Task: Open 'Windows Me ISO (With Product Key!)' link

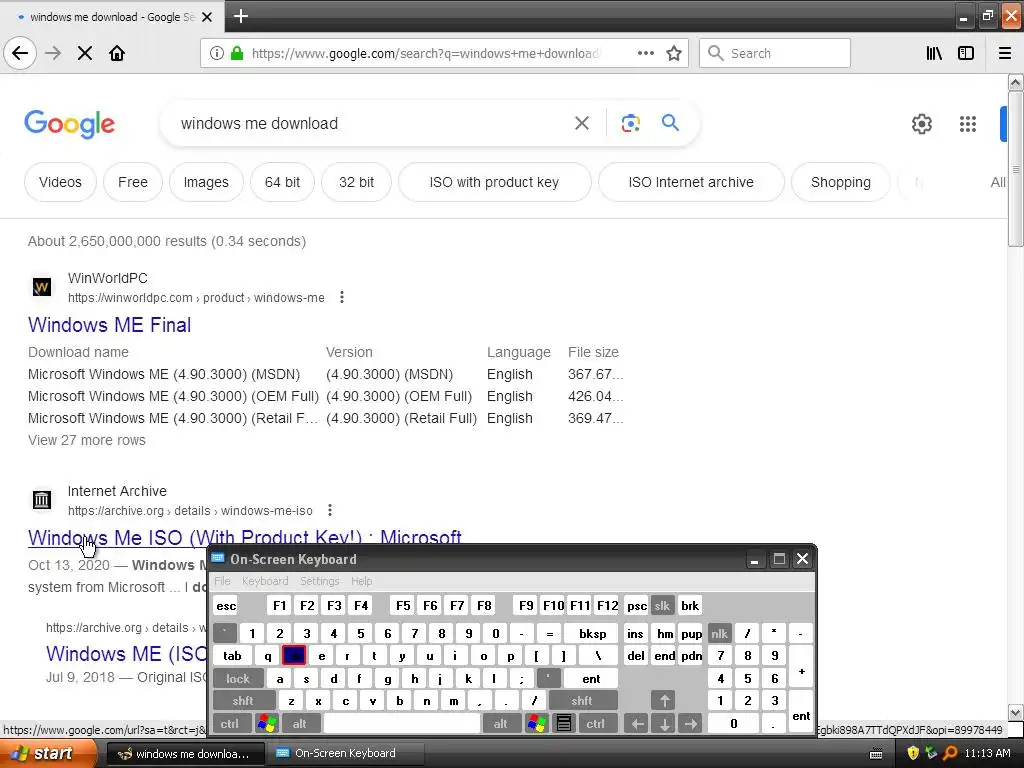Action: tap(245, 537)
